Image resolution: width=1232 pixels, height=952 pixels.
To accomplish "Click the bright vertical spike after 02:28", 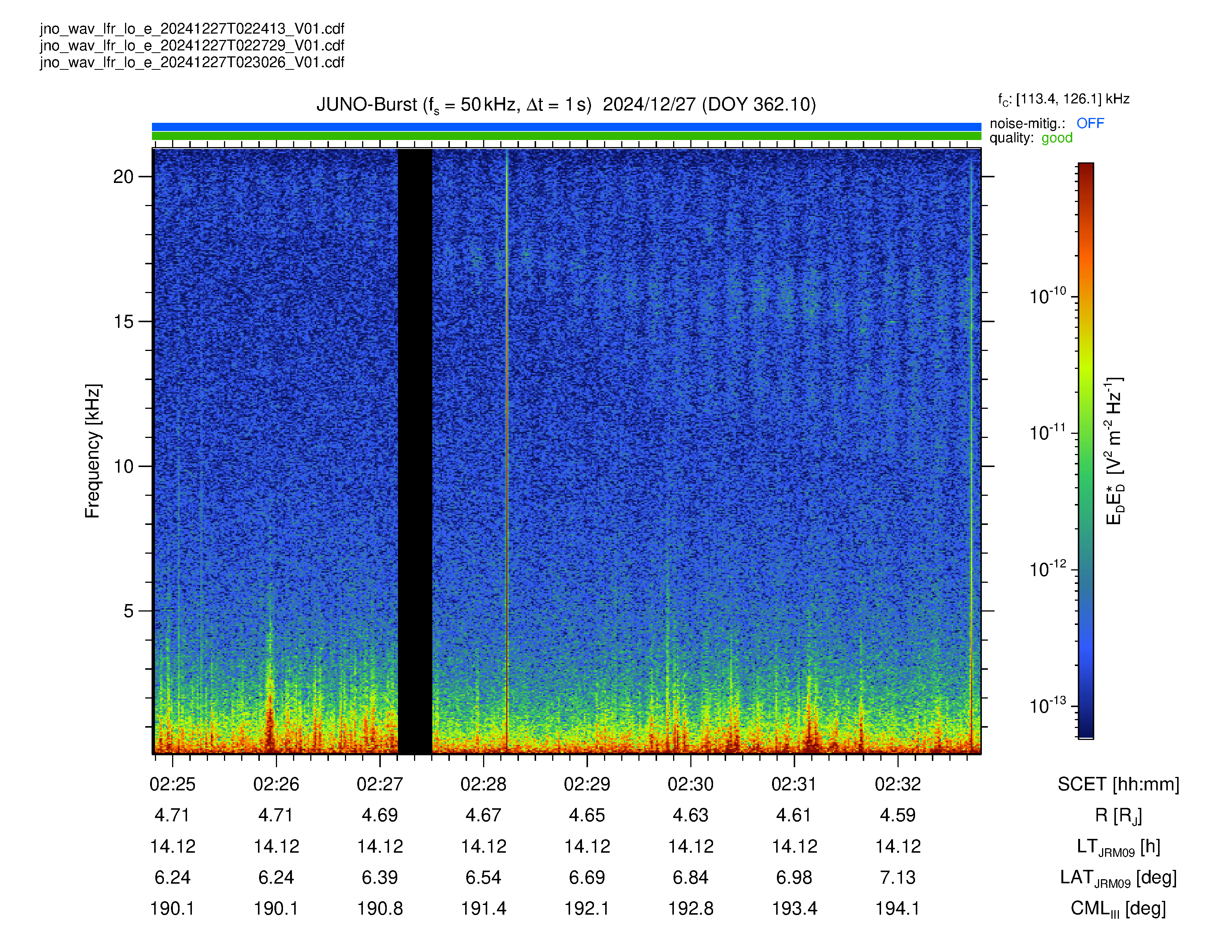I will pyautogui.click(x=507, y=451).
